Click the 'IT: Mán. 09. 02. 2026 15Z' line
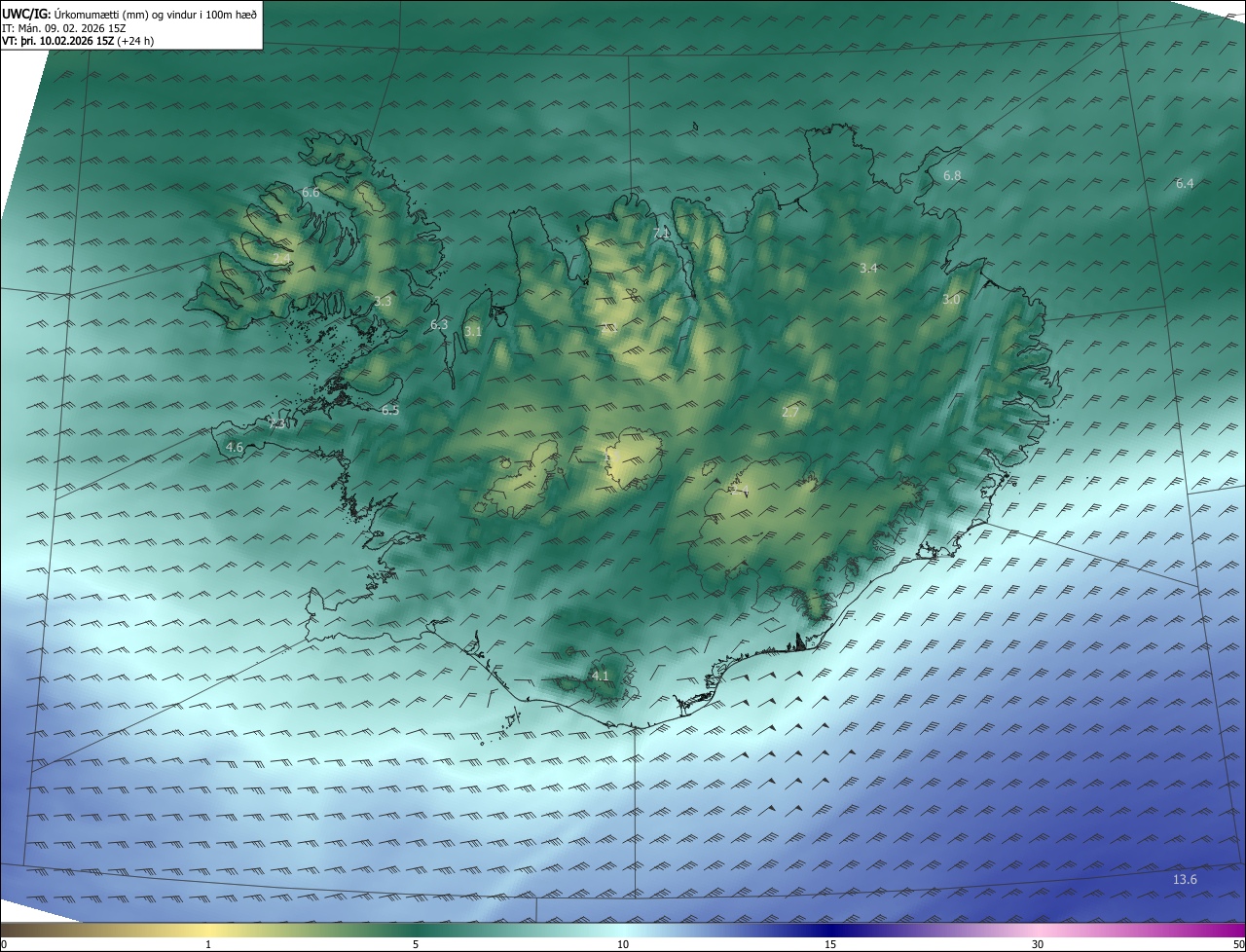Image resolution: width=1246 pixels, height=952 pixels. tap(64, 27)
